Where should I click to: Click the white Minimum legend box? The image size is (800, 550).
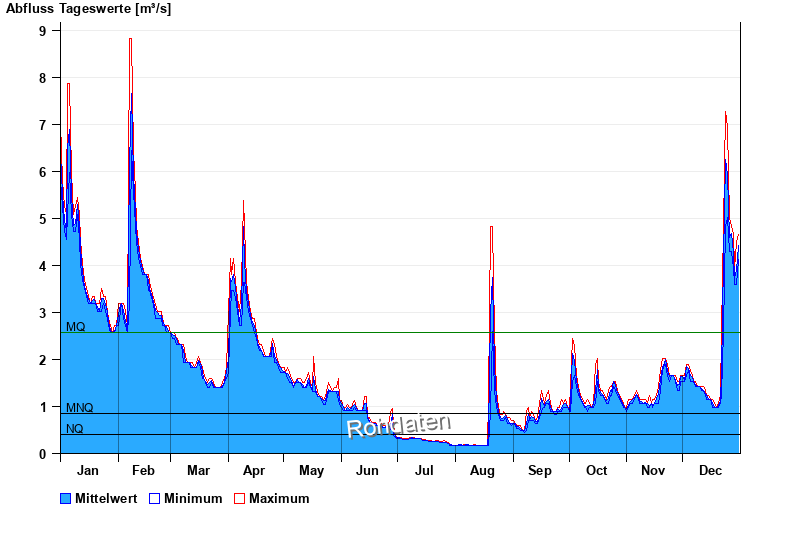click(x=154, y=499)
